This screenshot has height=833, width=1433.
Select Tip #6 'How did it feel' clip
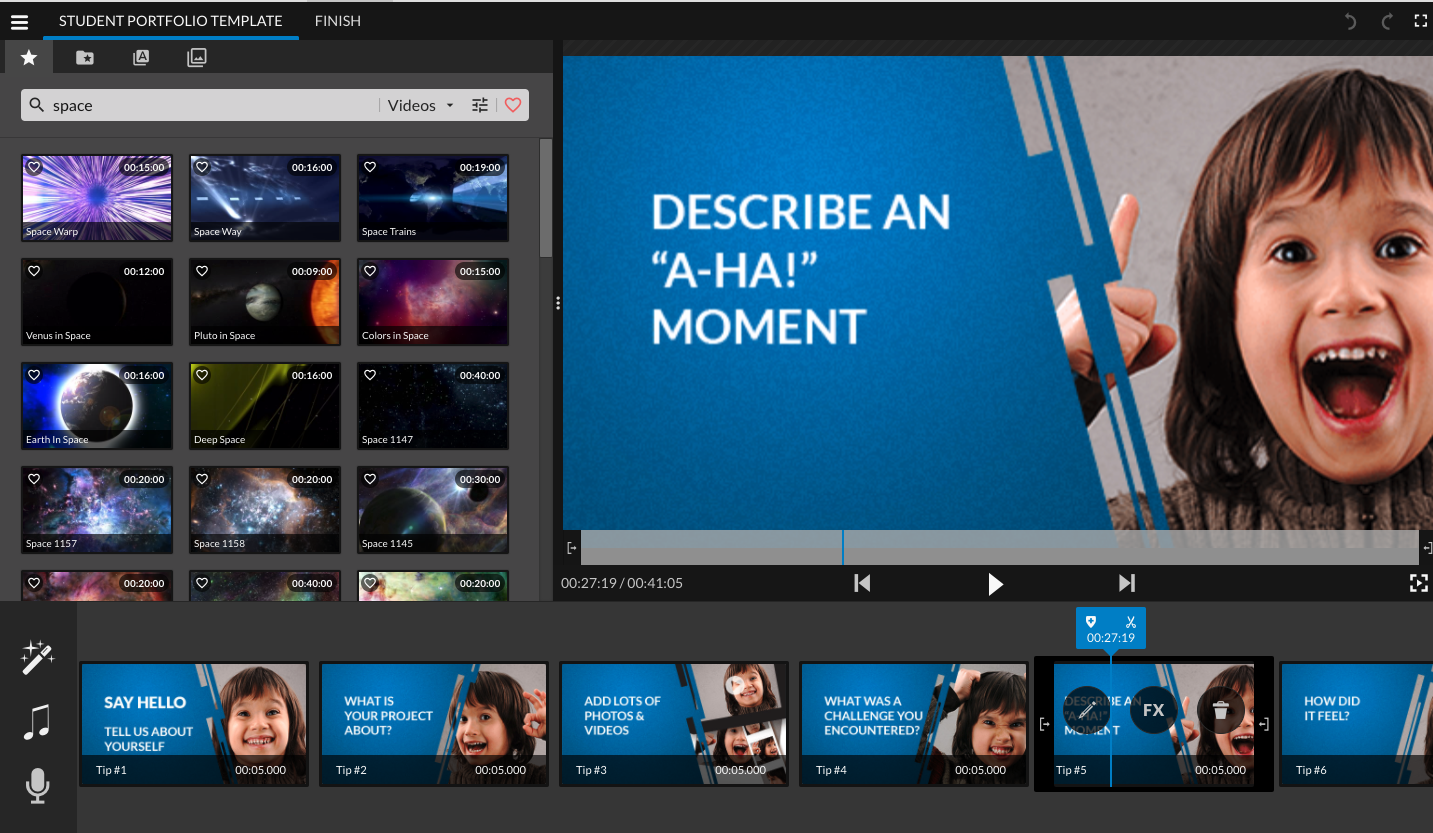pyautogui.click(x=1356, y=724)
